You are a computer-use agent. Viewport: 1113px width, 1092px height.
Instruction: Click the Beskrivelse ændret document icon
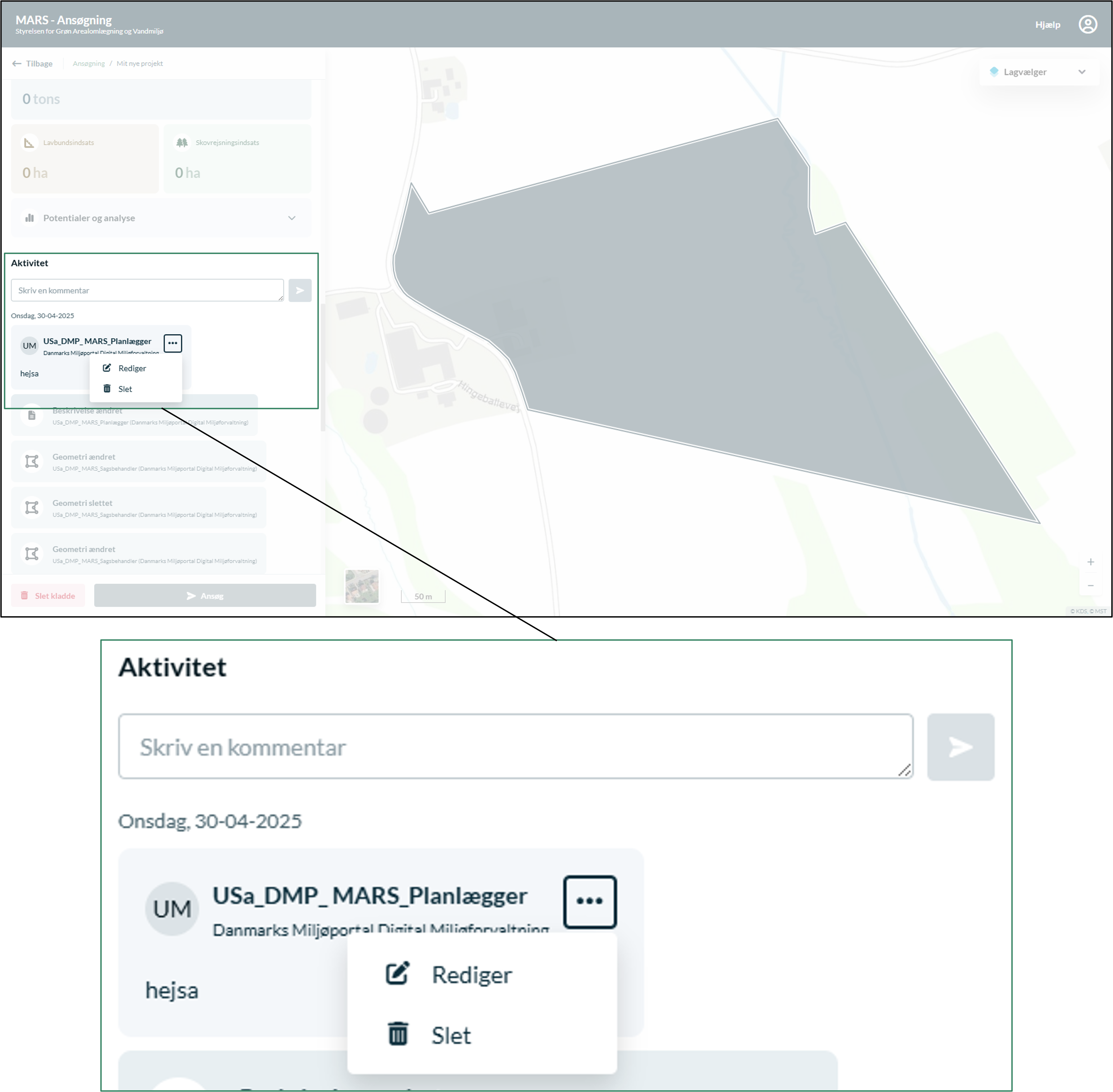31,415
